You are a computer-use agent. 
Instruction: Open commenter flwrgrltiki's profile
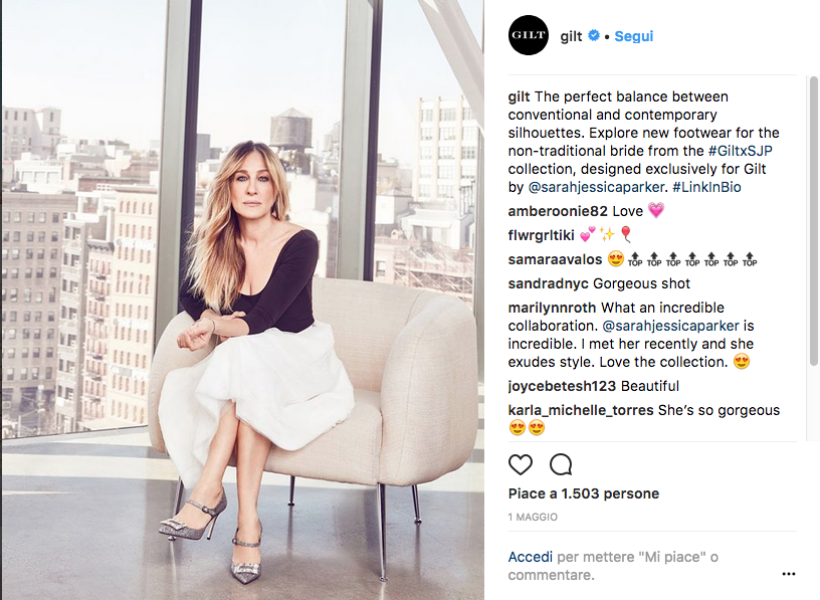[x=541, y=235]
